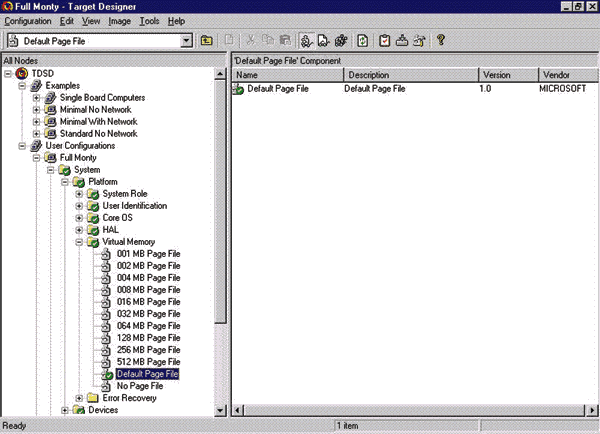Open the Configuration menu
600x434 pixels.
[x=27, y=20]
